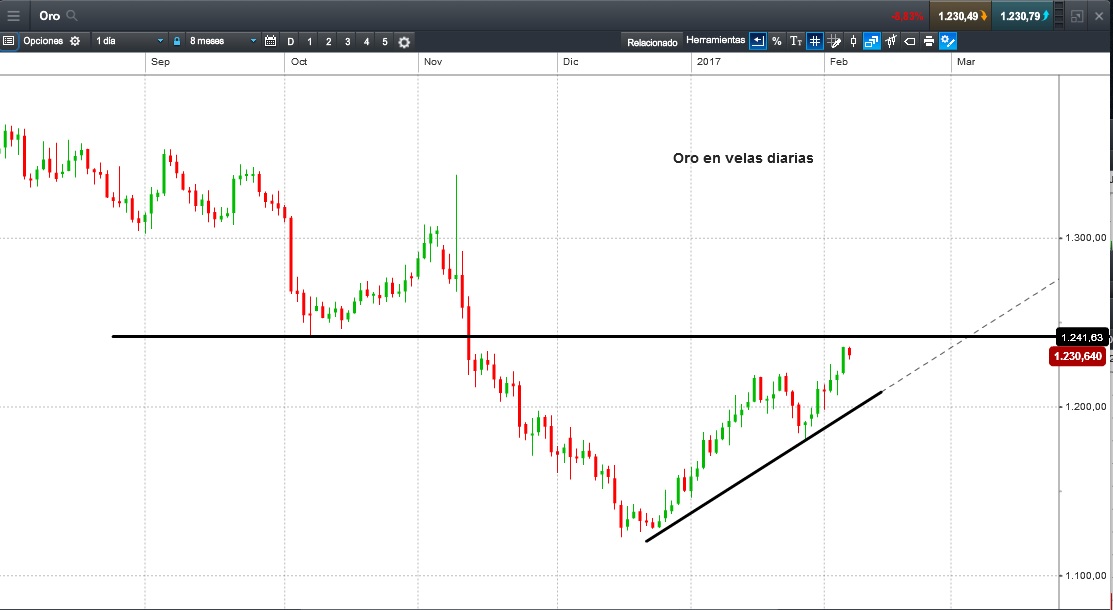Click the Dic label on time axis

pos(571,62)
